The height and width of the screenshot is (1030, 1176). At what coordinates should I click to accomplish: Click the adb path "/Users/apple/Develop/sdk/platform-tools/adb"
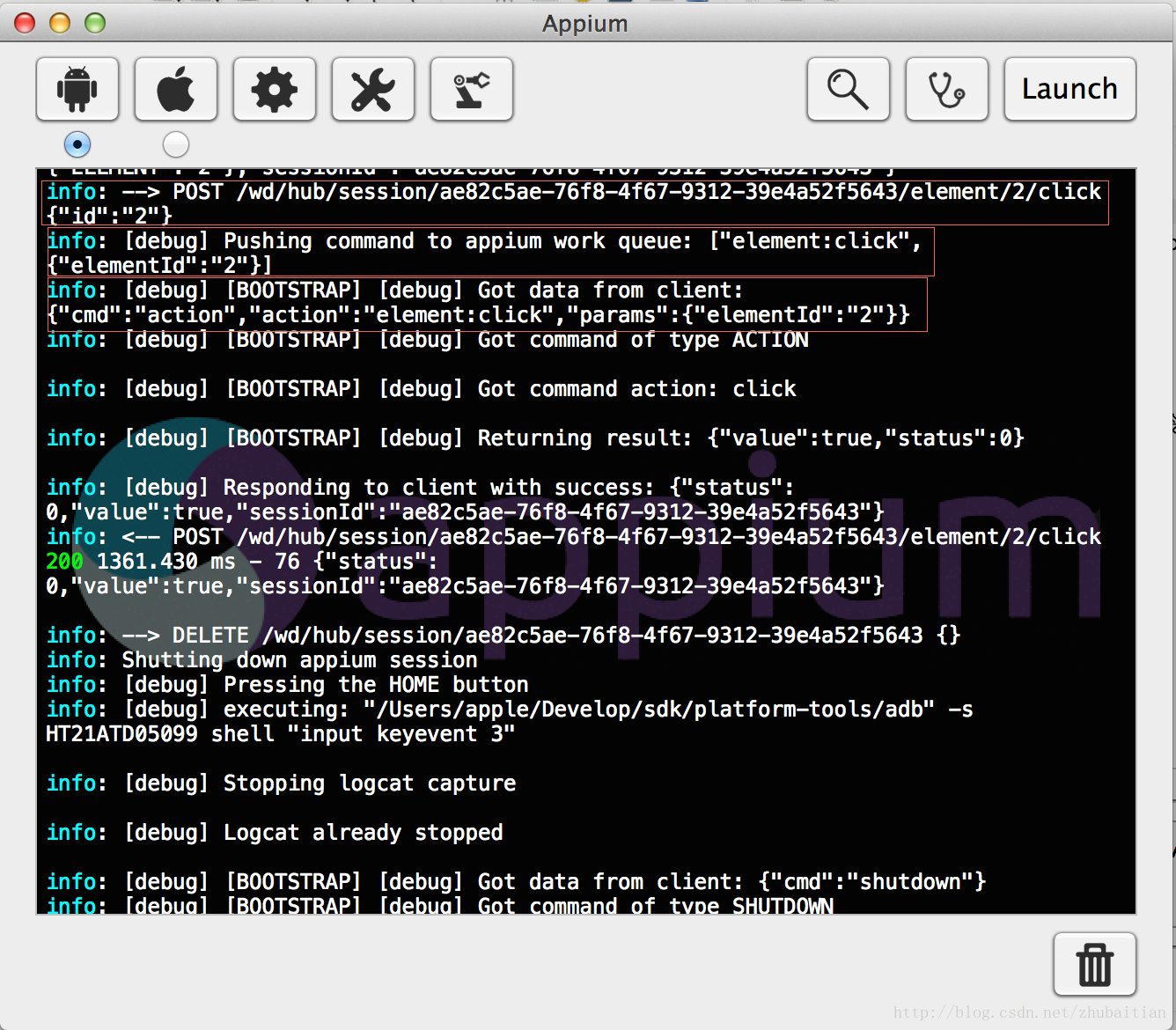[x=649, y=710]
